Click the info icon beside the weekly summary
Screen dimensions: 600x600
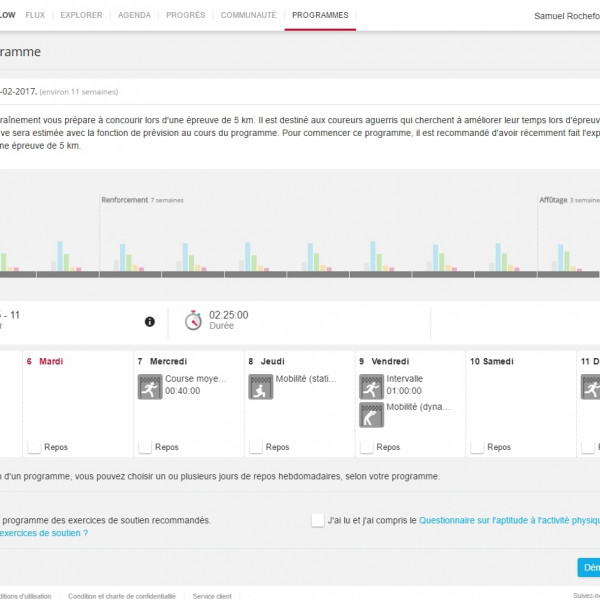[150, 321]
